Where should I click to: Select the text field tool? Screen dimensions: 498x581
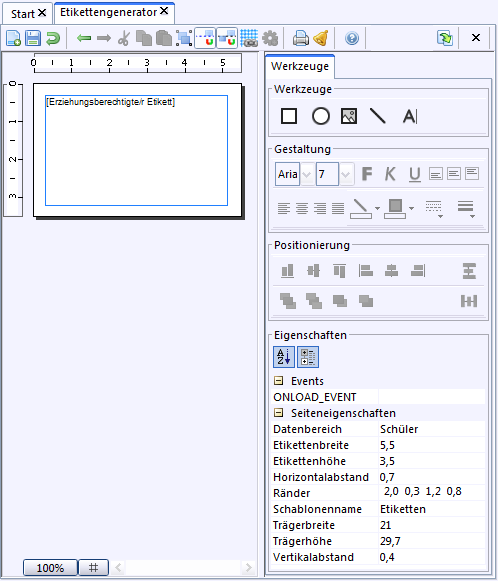pos(410,116)
